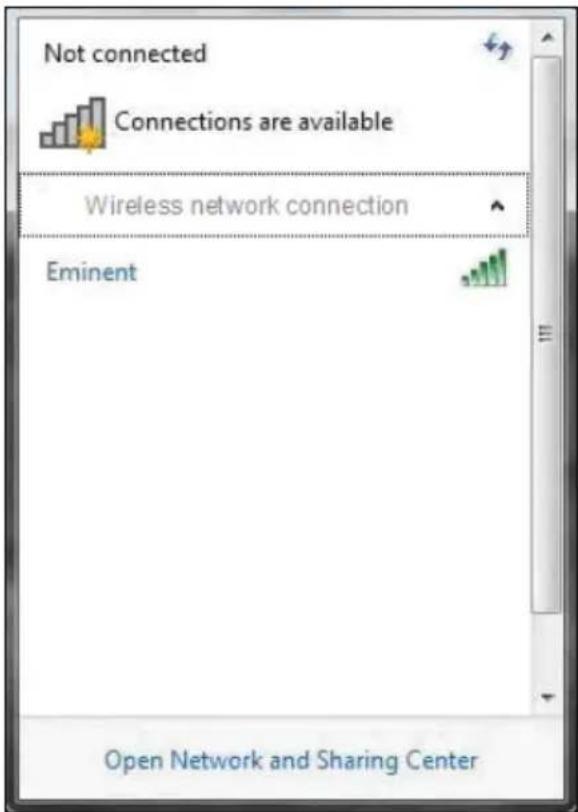Image resolution: width=578 pixels, height=812 pixels.
Task: Click blank row area right of Eminent name
Action: point(298,272)
